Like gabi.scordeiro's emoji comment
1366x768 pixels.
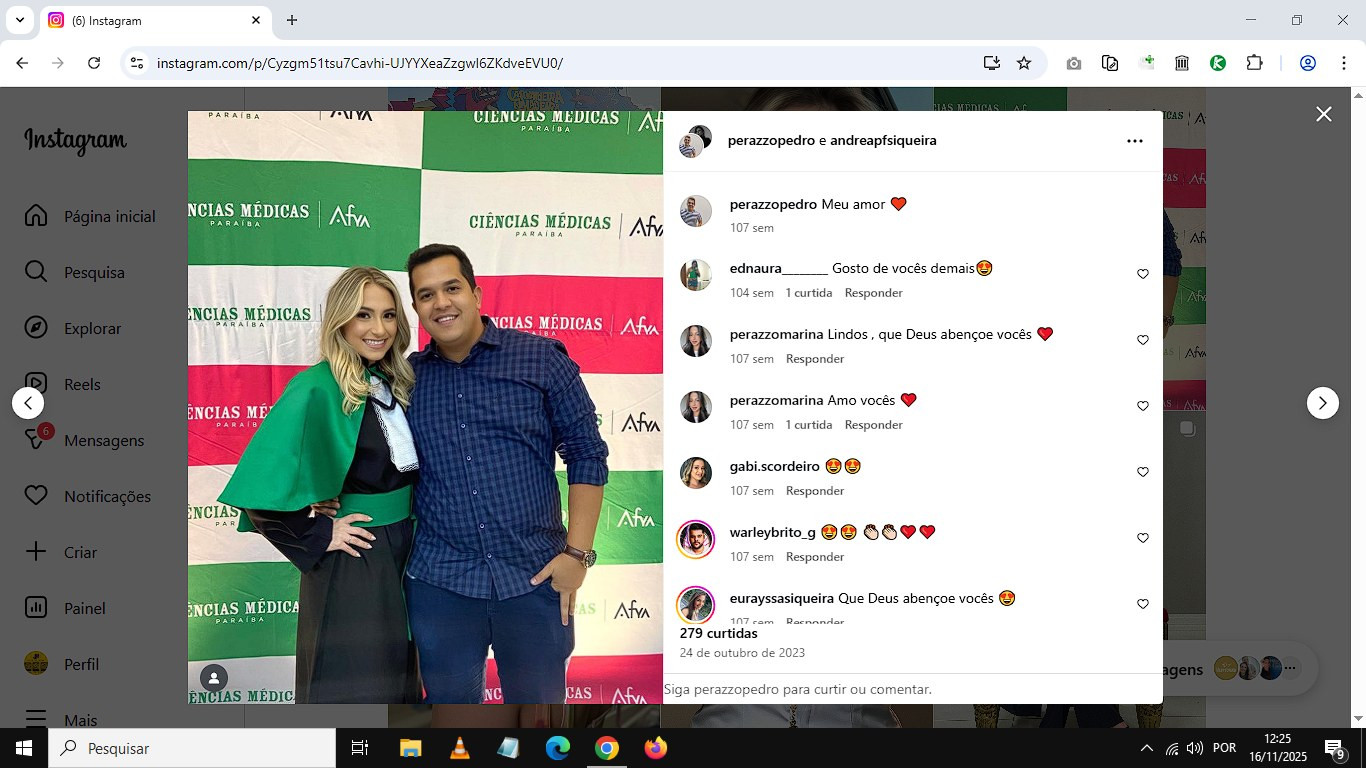tap(1142, 472)
